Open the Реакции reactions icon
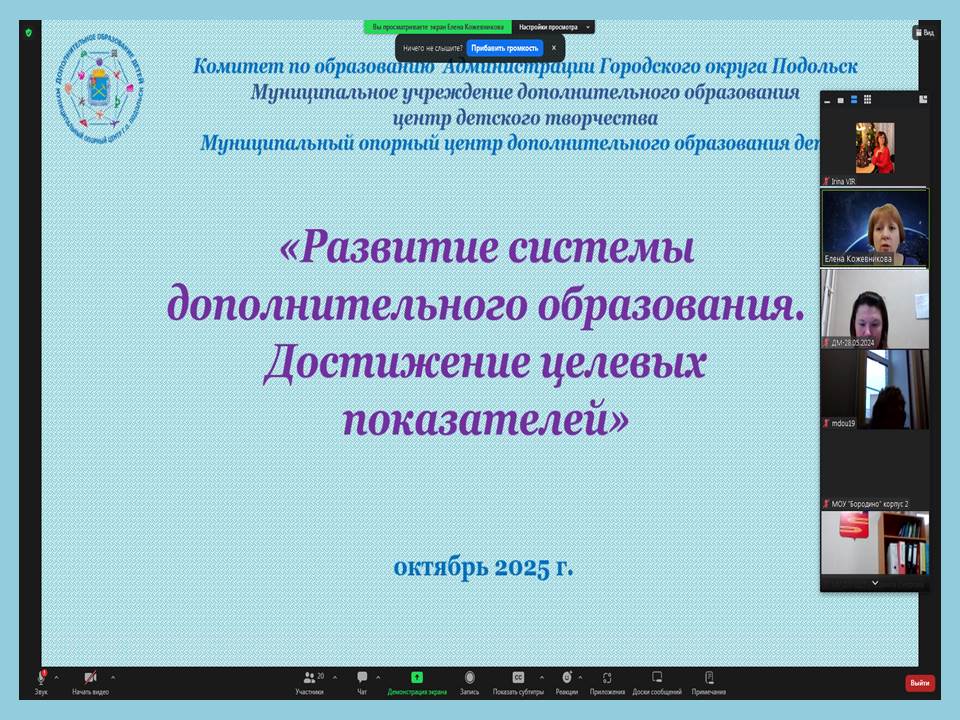This screenshot has width=960, height=720. 566,678
